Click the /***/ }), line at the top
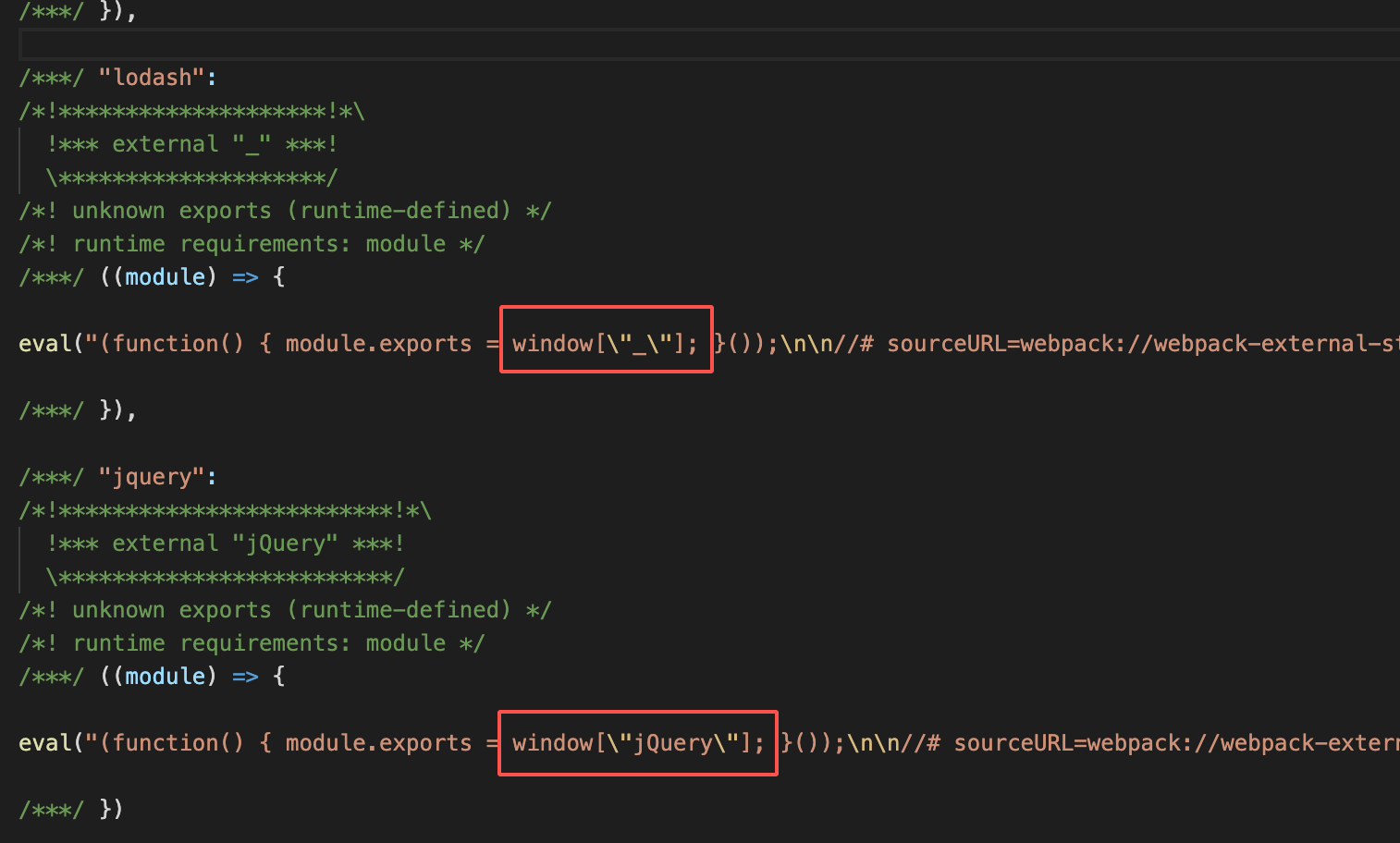The width and height of the screenshot is (1400, 843). click(78, 11)
